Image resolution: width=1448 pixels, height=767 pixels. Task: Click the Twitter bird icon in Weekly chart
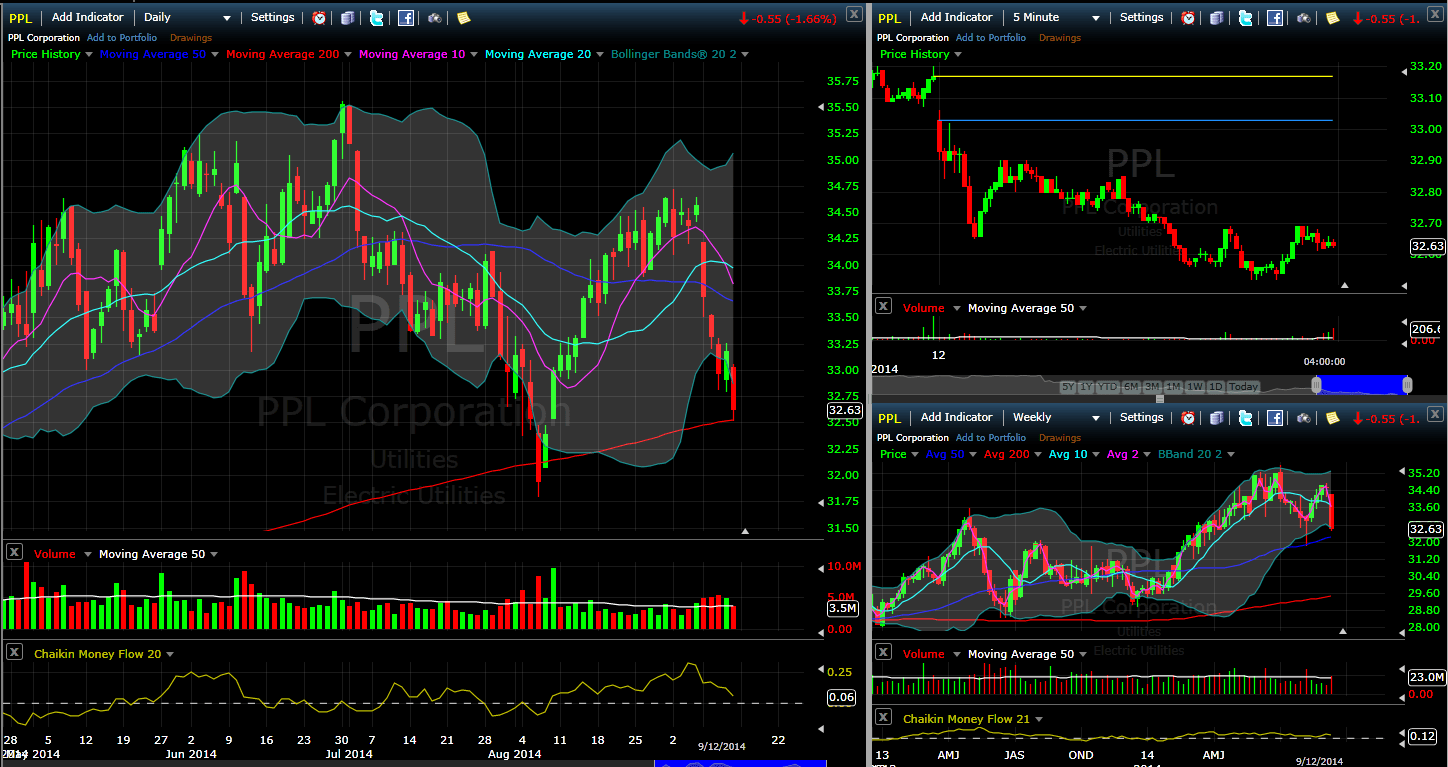coord(1245,417)
